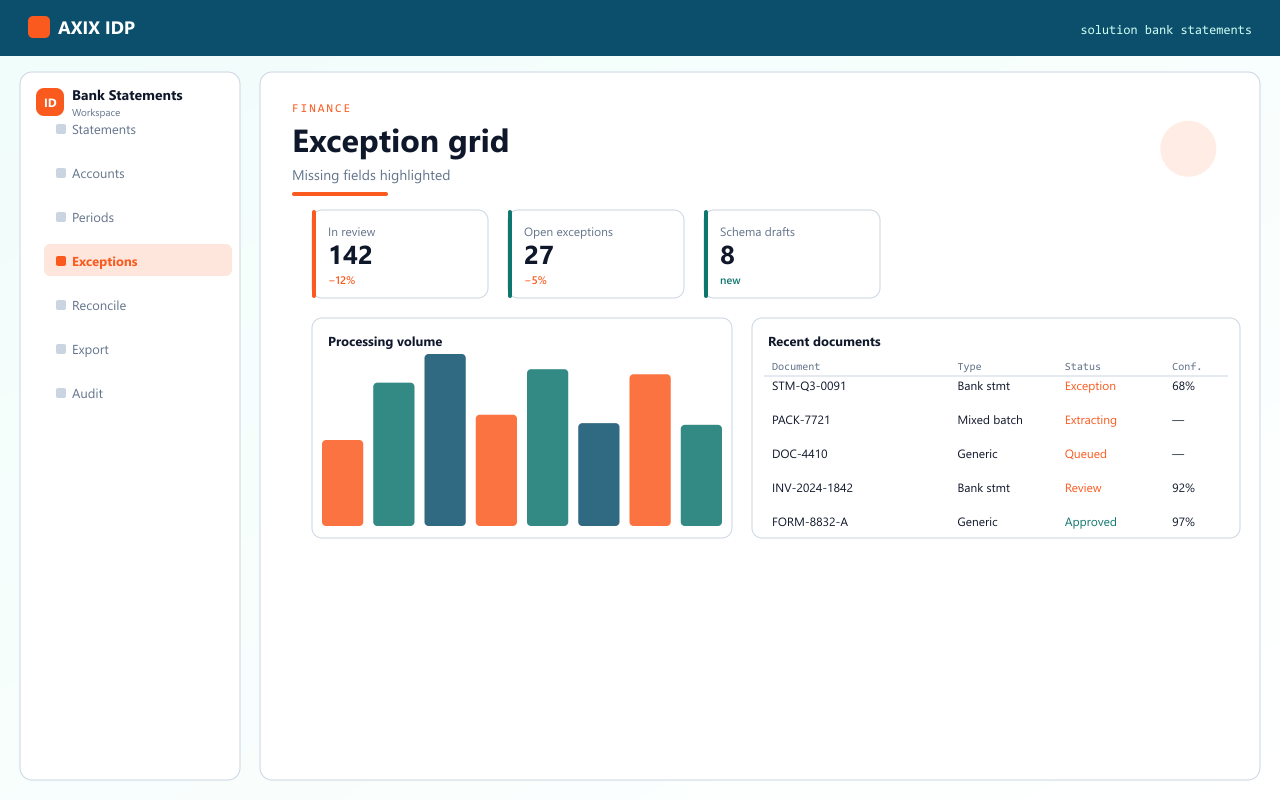Click the ID workspace badge icon
This screenshot has width=1280, height=800.
tap(50, 102)
